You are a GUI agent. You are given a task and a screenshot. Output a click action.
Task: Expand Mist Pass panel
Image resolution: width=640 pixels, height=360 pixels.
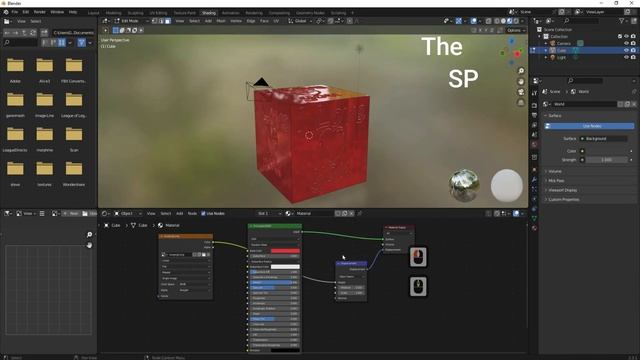[556, 180]
